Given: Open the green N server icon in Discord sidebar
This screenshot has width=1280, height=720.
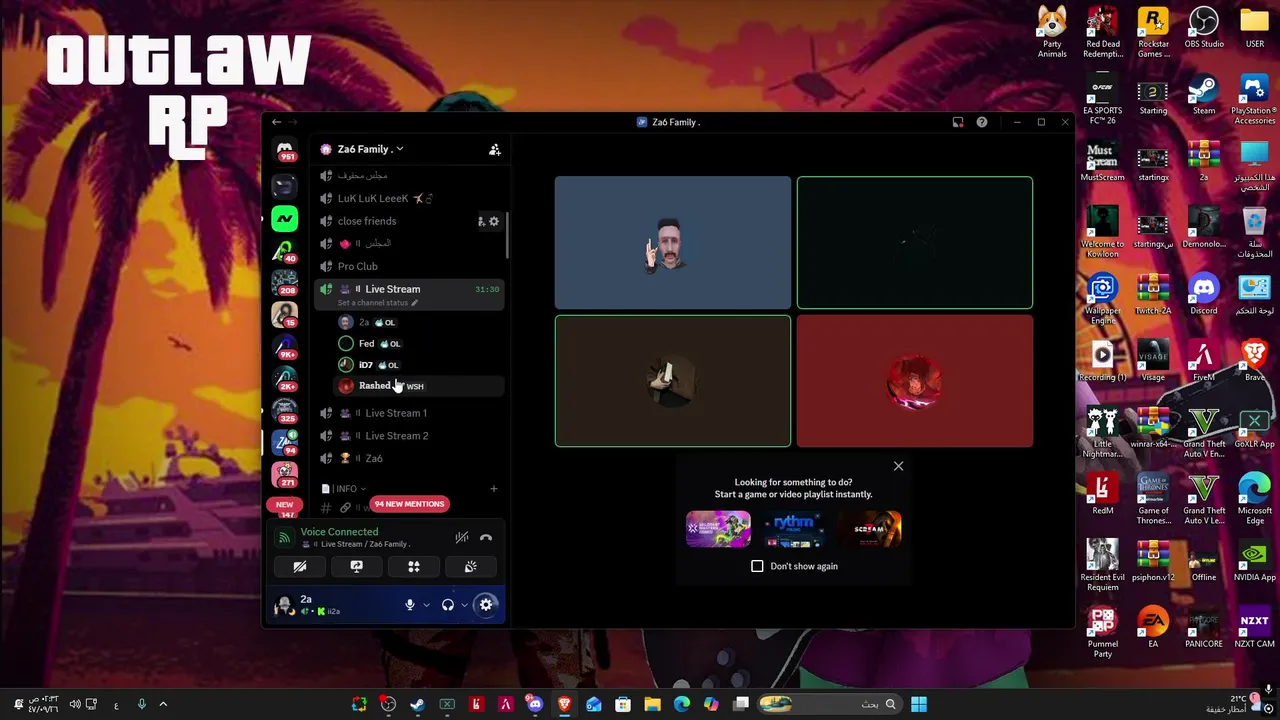Looking at the screenshot, I should 285,218.
